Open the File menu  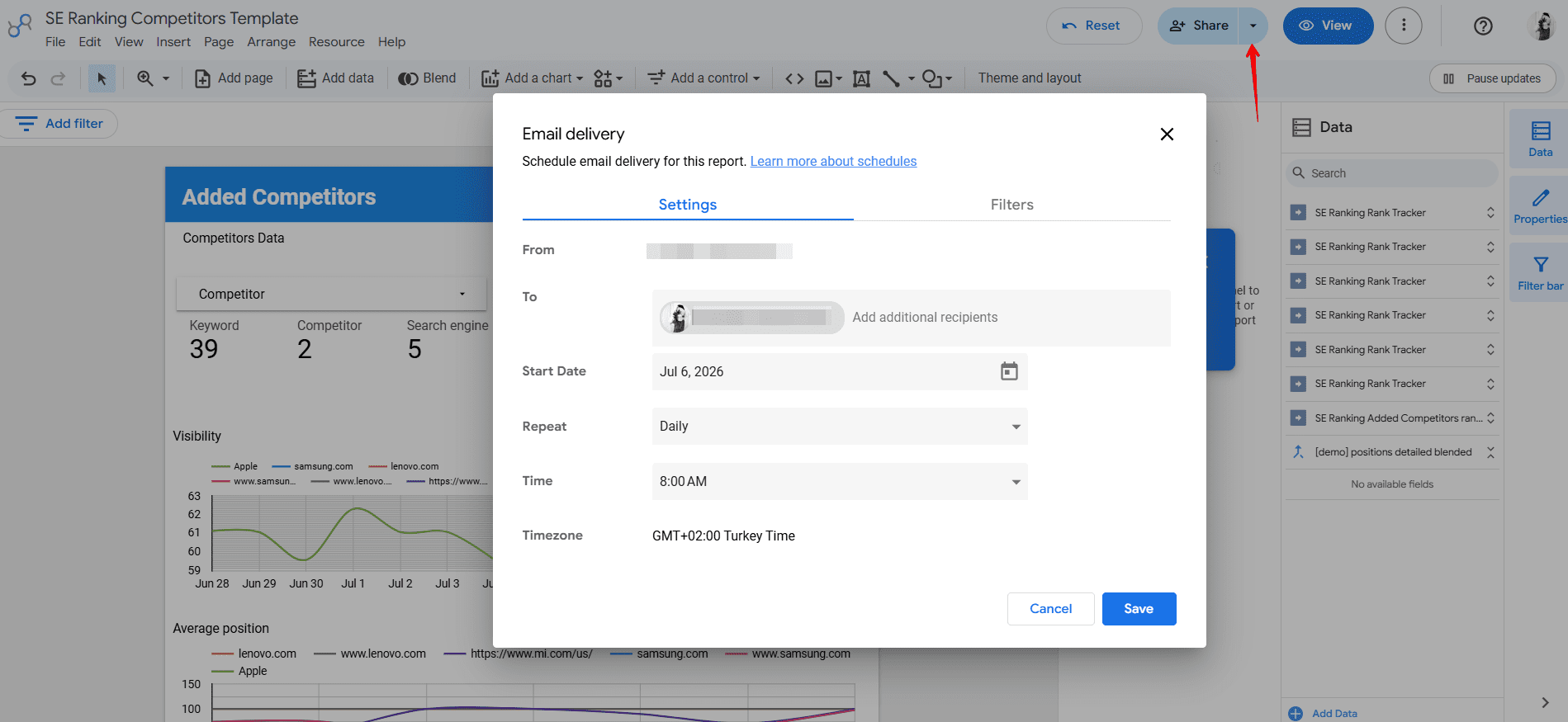(x=55, y=42)
